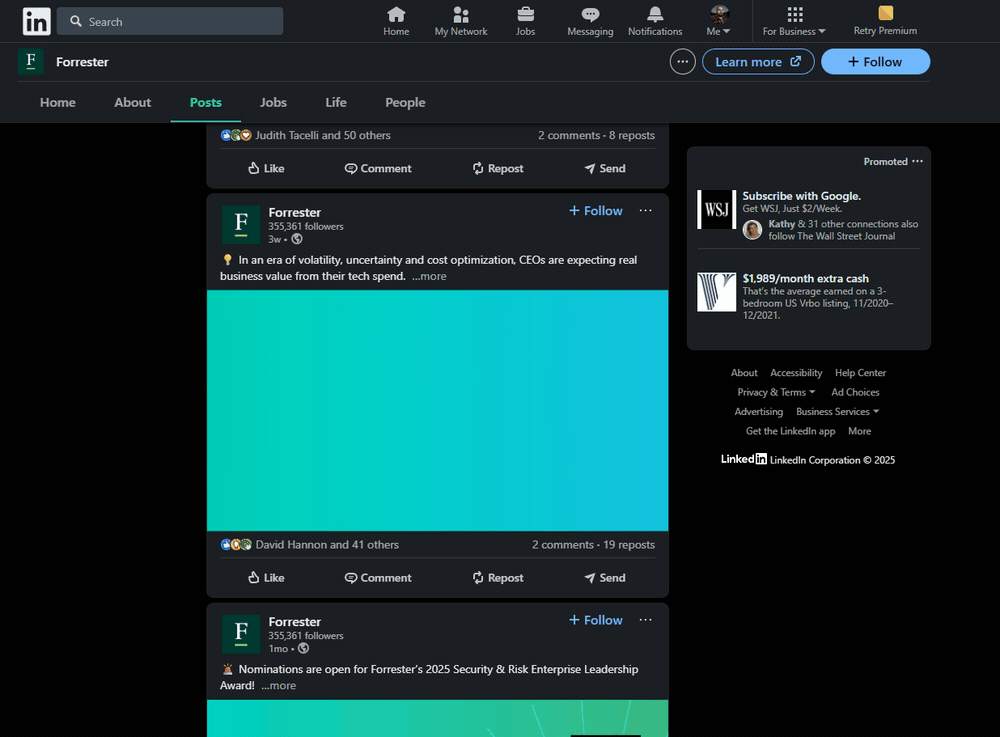Click the Vrbo ad logo
The width and height of the screenshot is (1000, 737).
point(716,292)
